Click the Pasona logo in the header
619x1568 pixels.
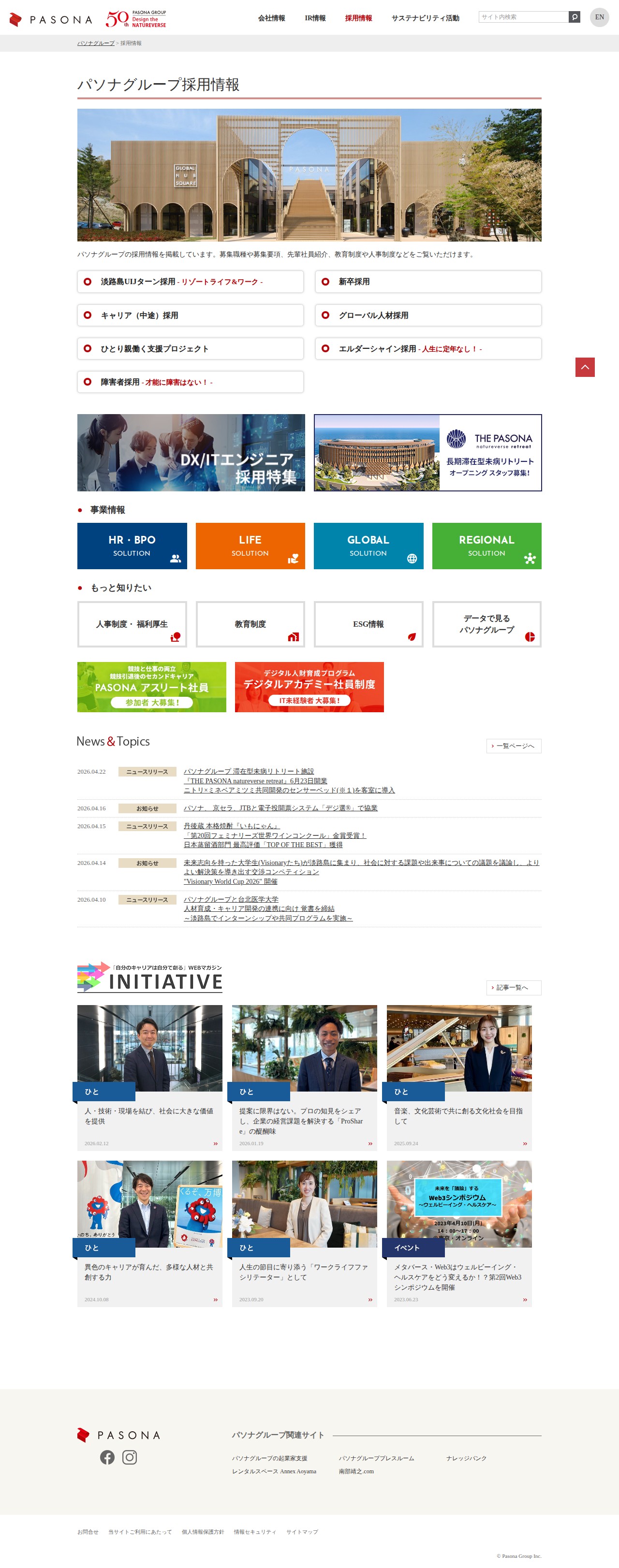point(51,19)
